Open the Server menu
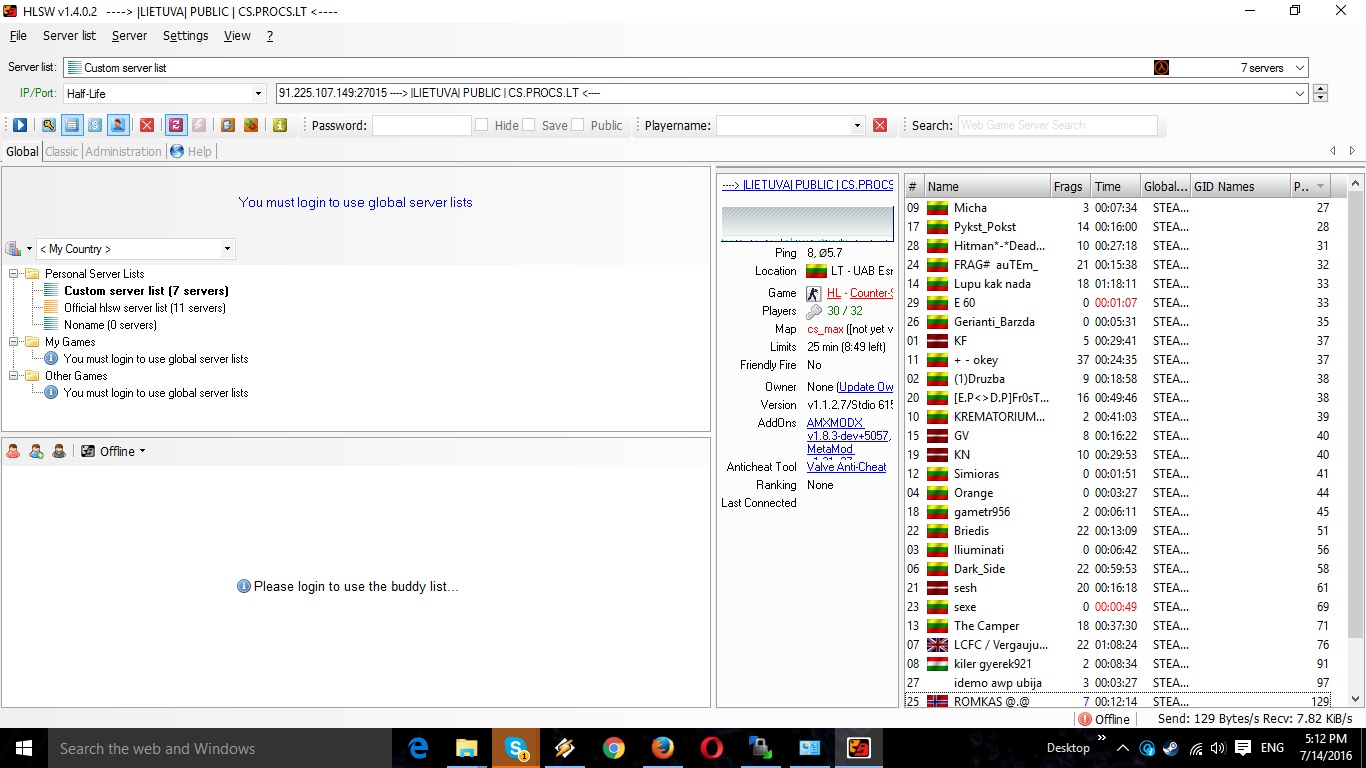 click(x=129, y=36)
